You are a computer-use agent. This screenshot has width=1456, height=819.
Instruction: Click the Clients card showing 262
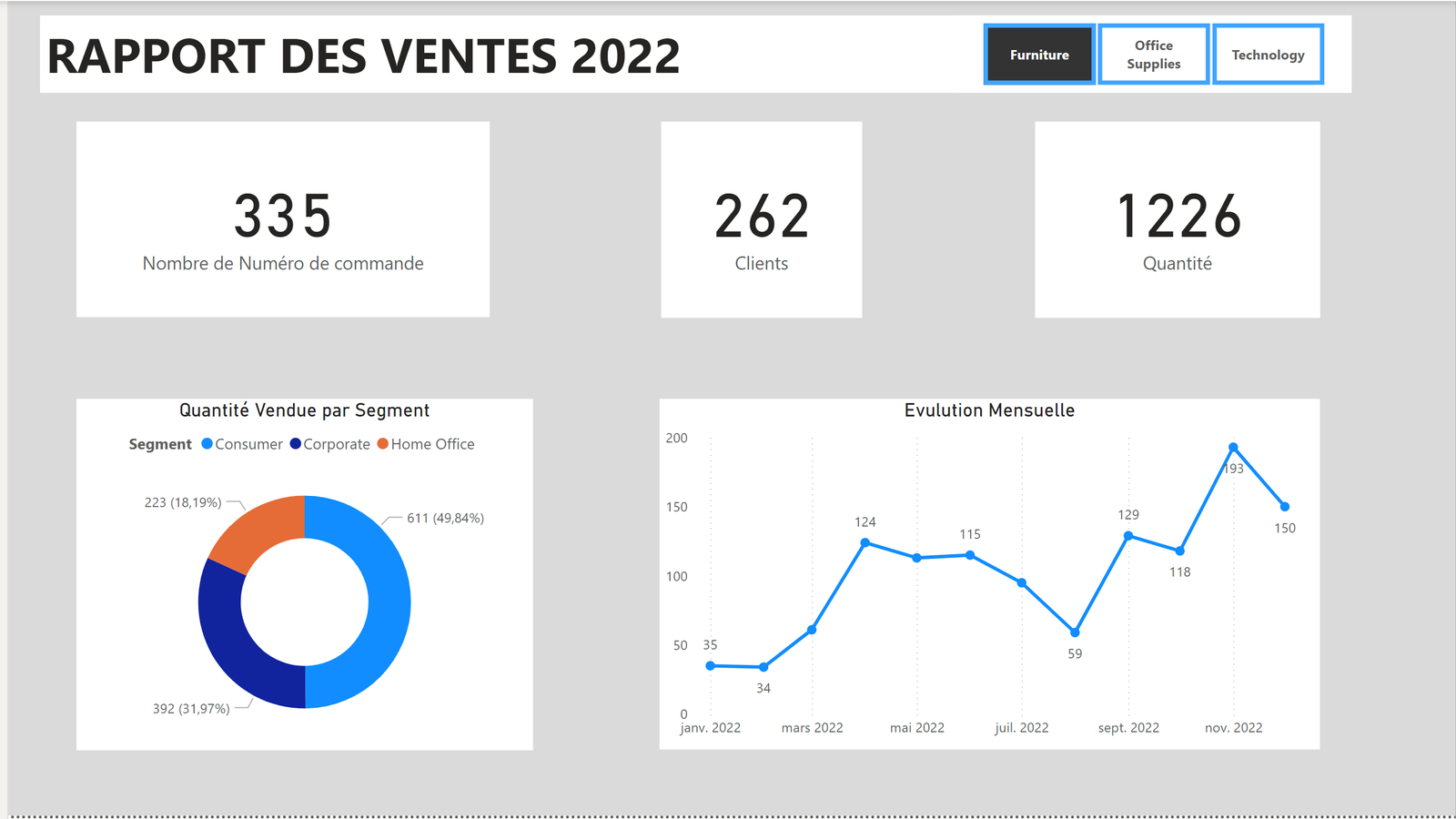762,218
